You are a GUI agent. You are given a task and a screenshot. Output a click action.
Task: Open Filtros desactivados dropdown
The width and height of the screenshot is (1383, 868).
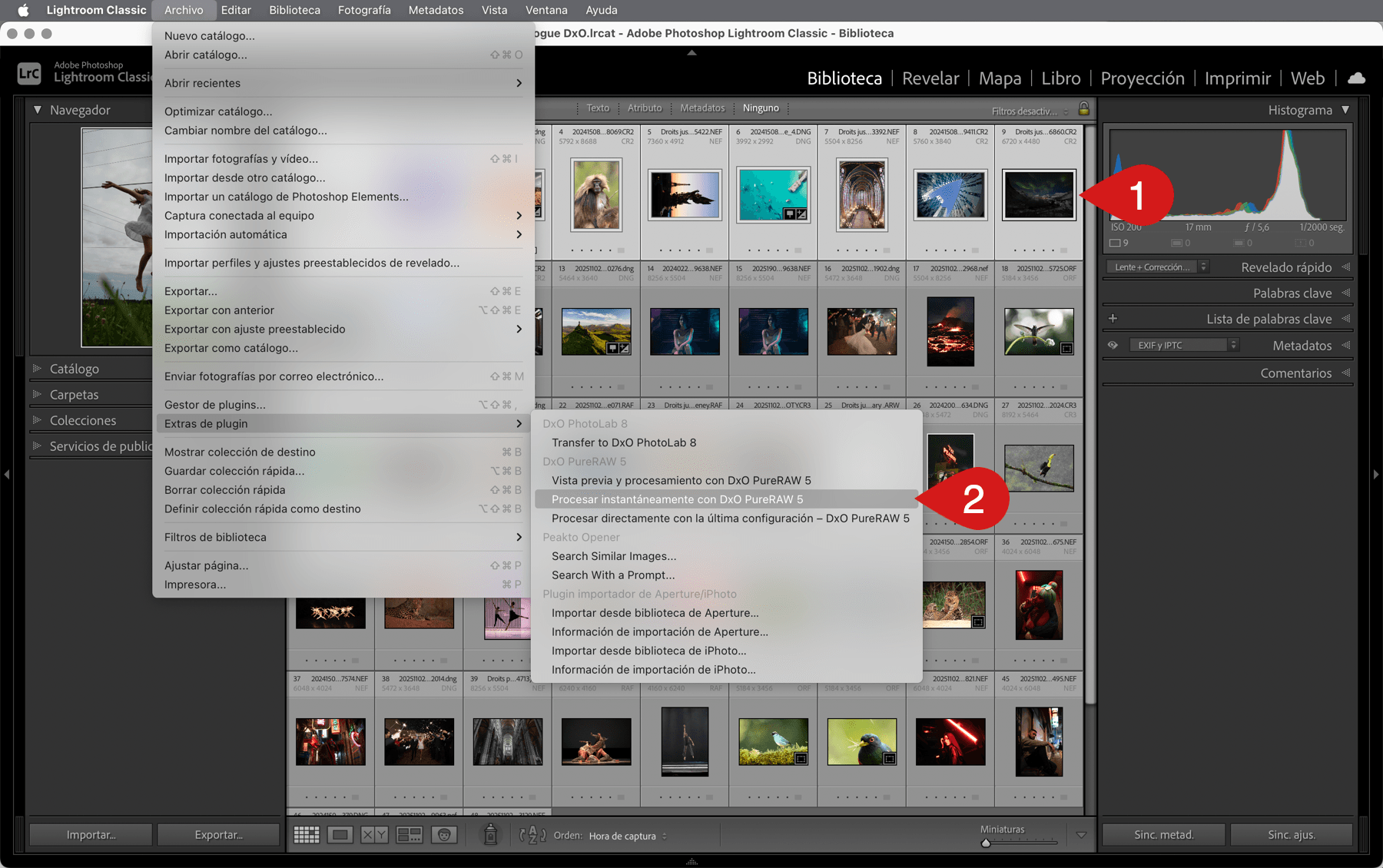(x=1030, y=111)
